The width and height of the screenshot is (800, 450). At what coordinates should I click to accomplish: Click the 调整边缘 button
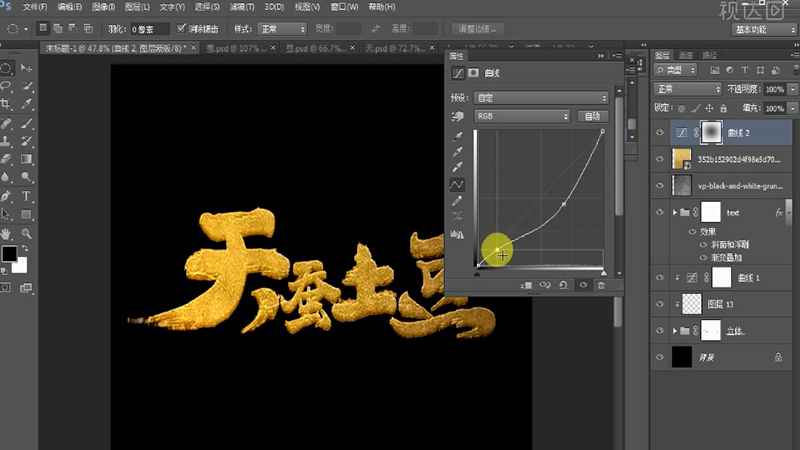478,29
